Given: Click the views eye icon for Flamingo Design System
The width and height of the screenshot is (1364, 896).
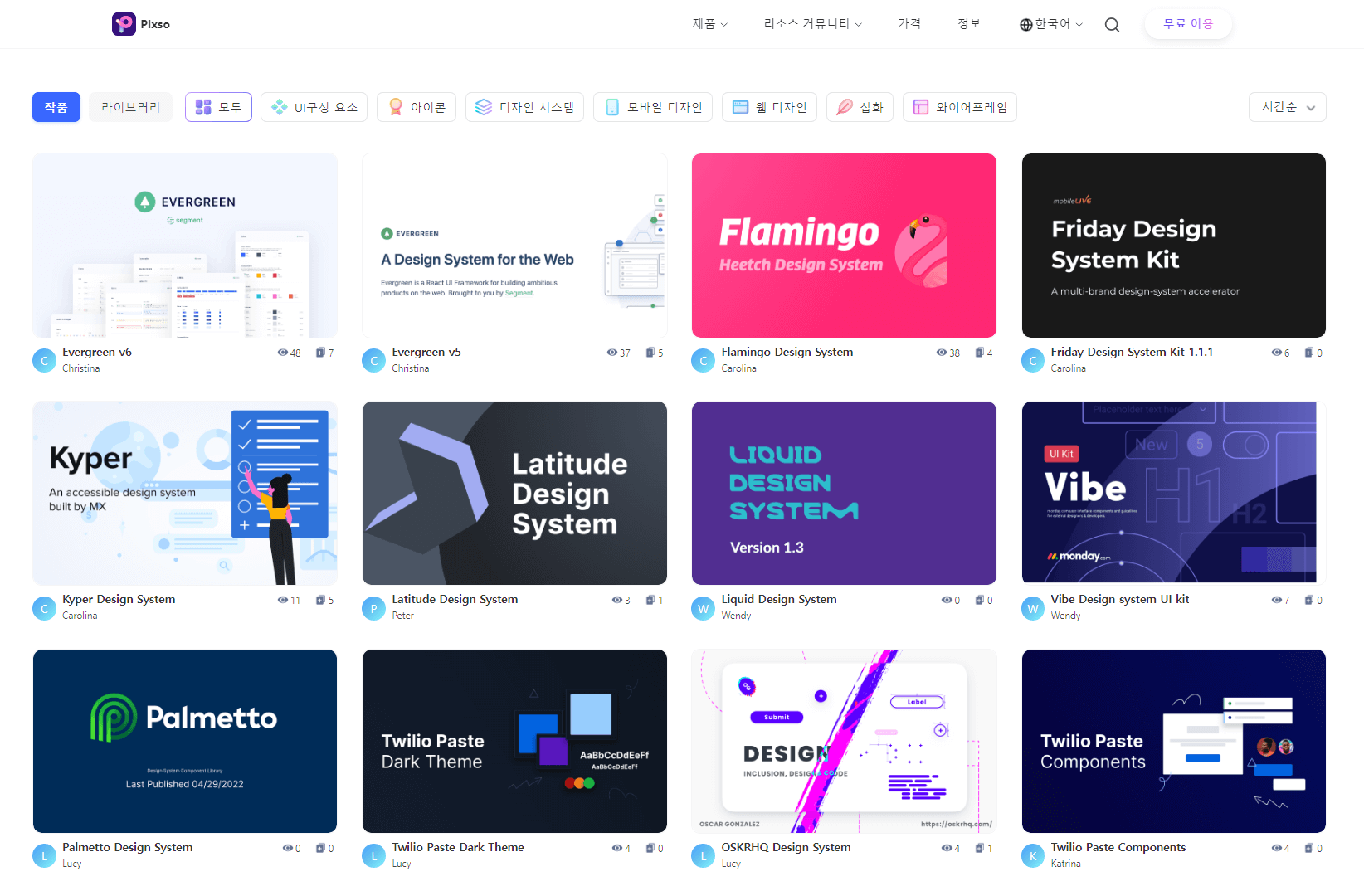Looking at the screenshot, I should coord(942,353).
